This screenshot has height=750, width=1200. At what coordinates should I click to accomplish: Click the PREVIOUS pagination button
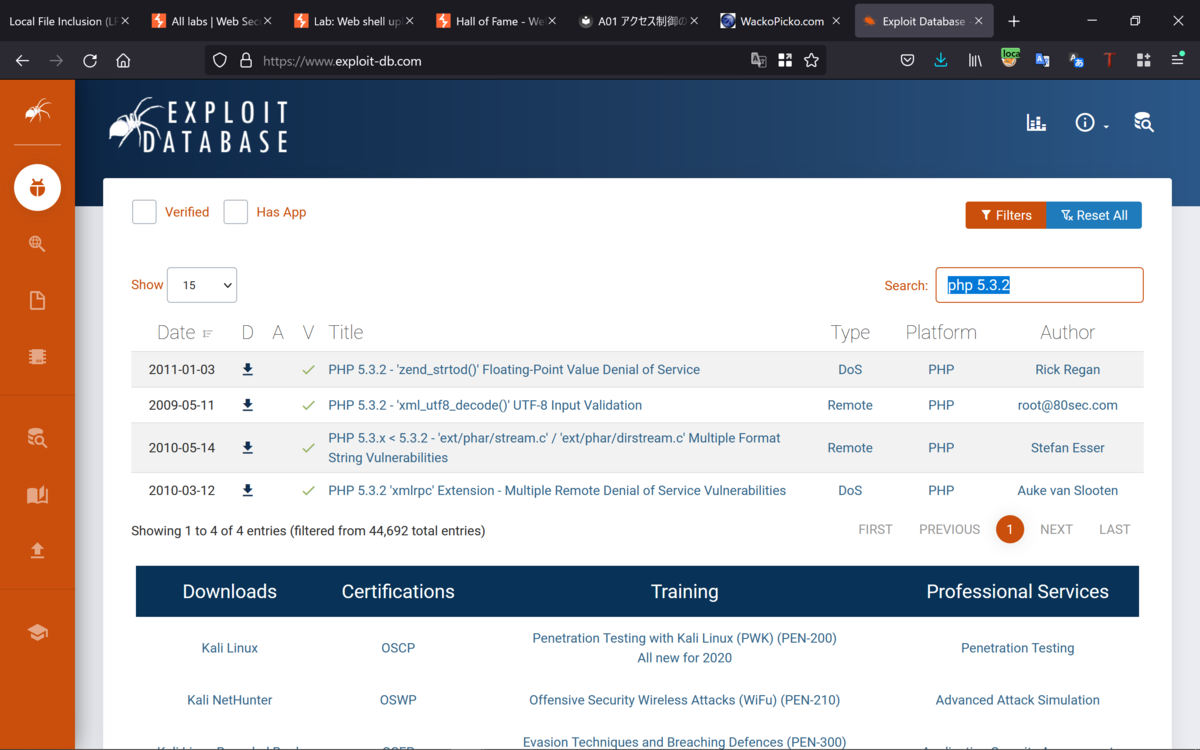[x=949, y=529]
